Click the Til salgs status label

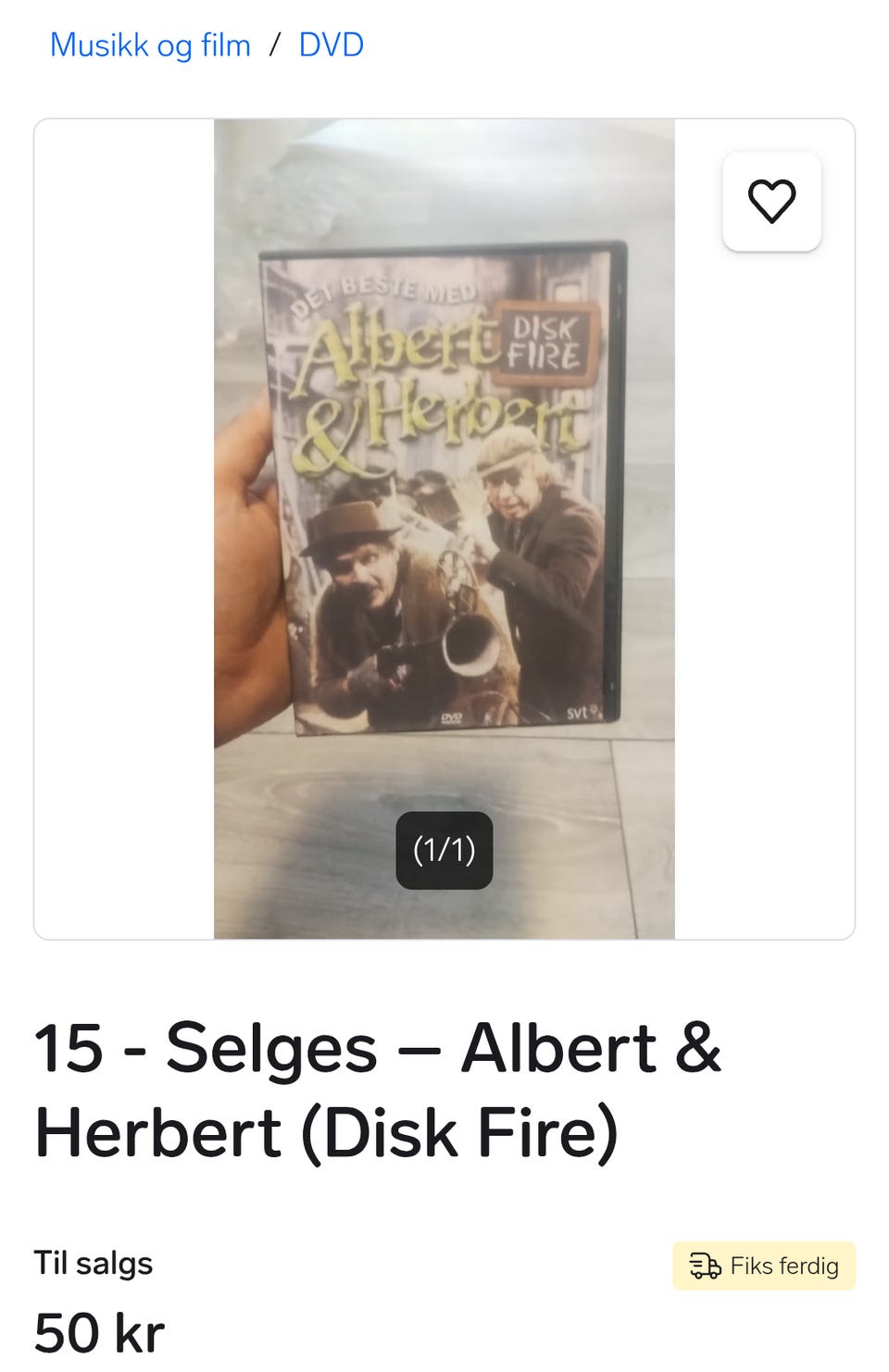[94, 1263]
